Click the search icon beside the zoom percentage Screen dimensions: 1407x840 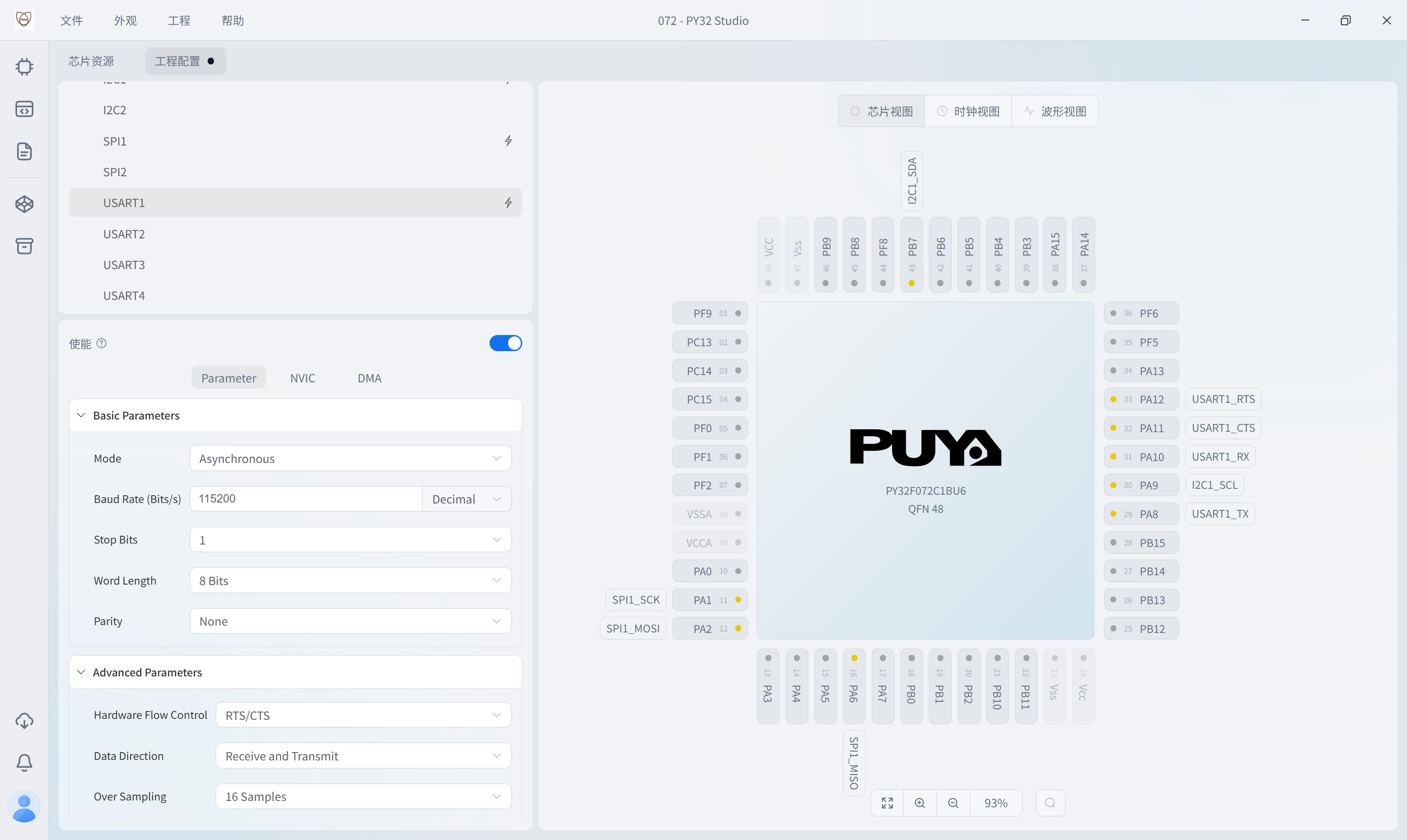[1050, 803]
